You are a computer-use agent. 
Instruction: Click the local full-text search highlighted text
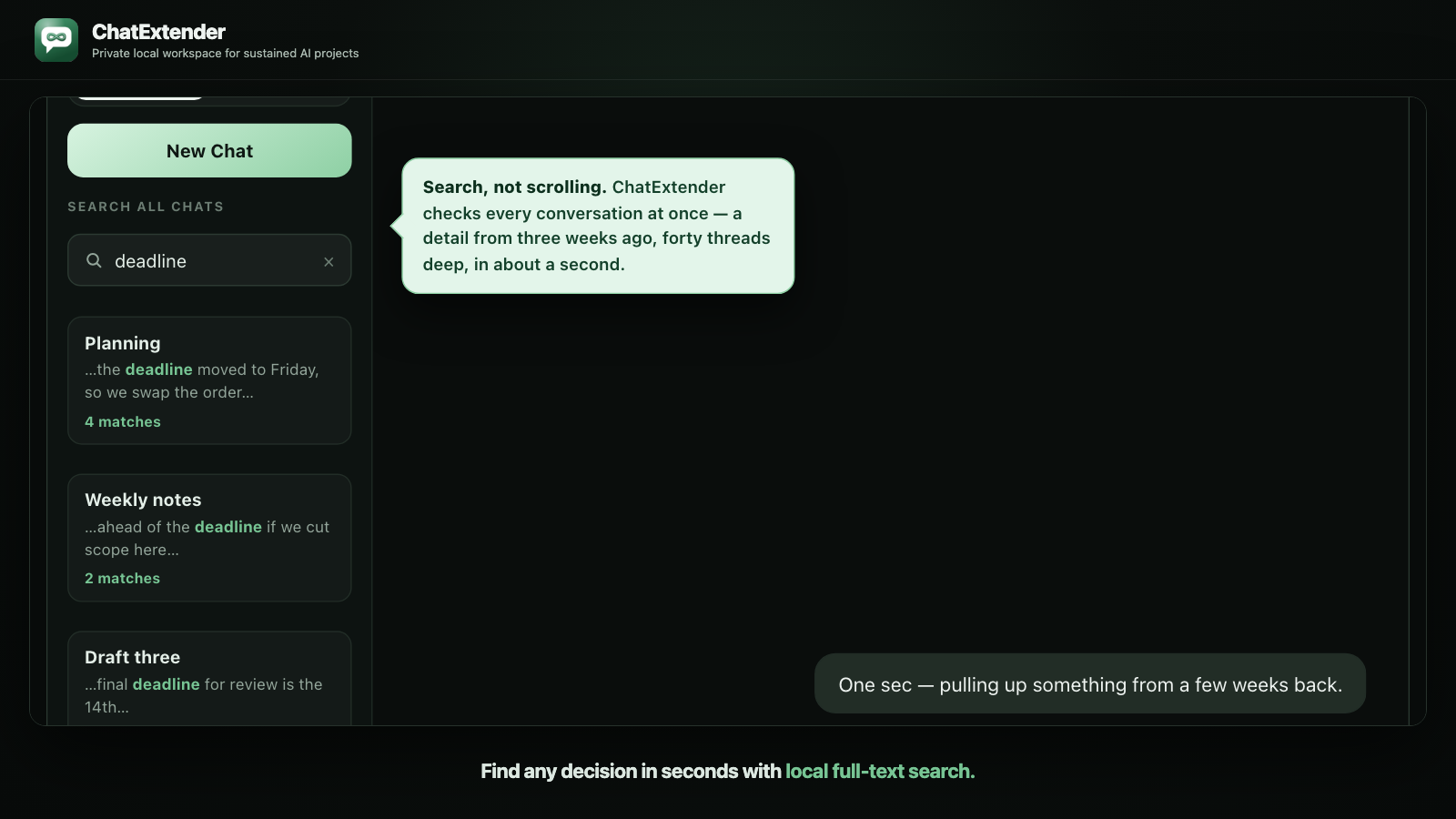(880, 772)
